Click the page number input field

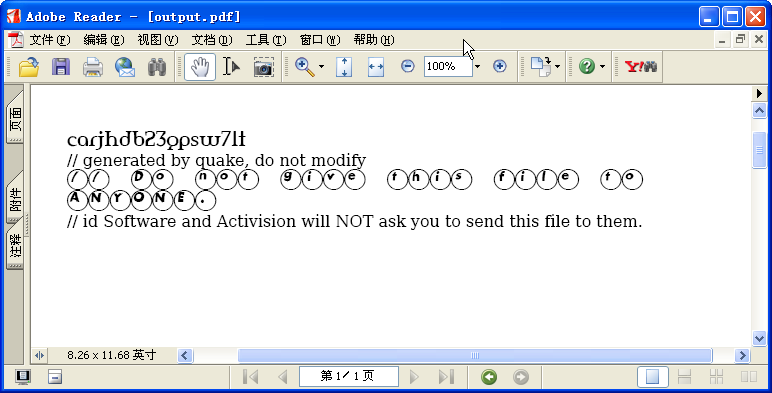349,377
